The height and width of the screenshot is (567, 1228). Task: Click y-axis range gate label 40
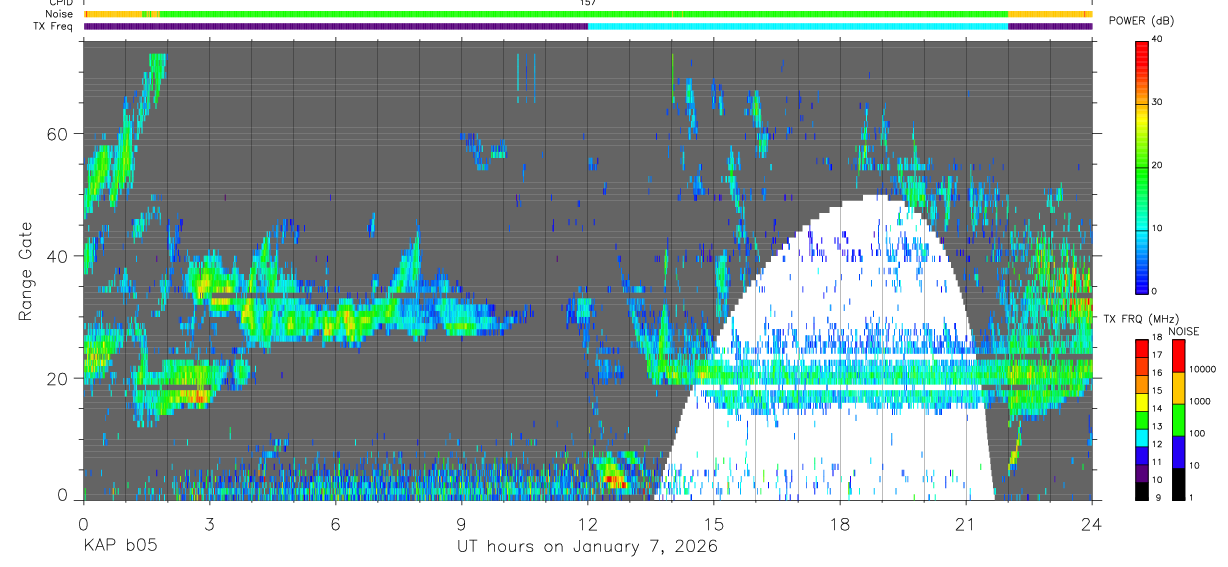click(58, 256)
